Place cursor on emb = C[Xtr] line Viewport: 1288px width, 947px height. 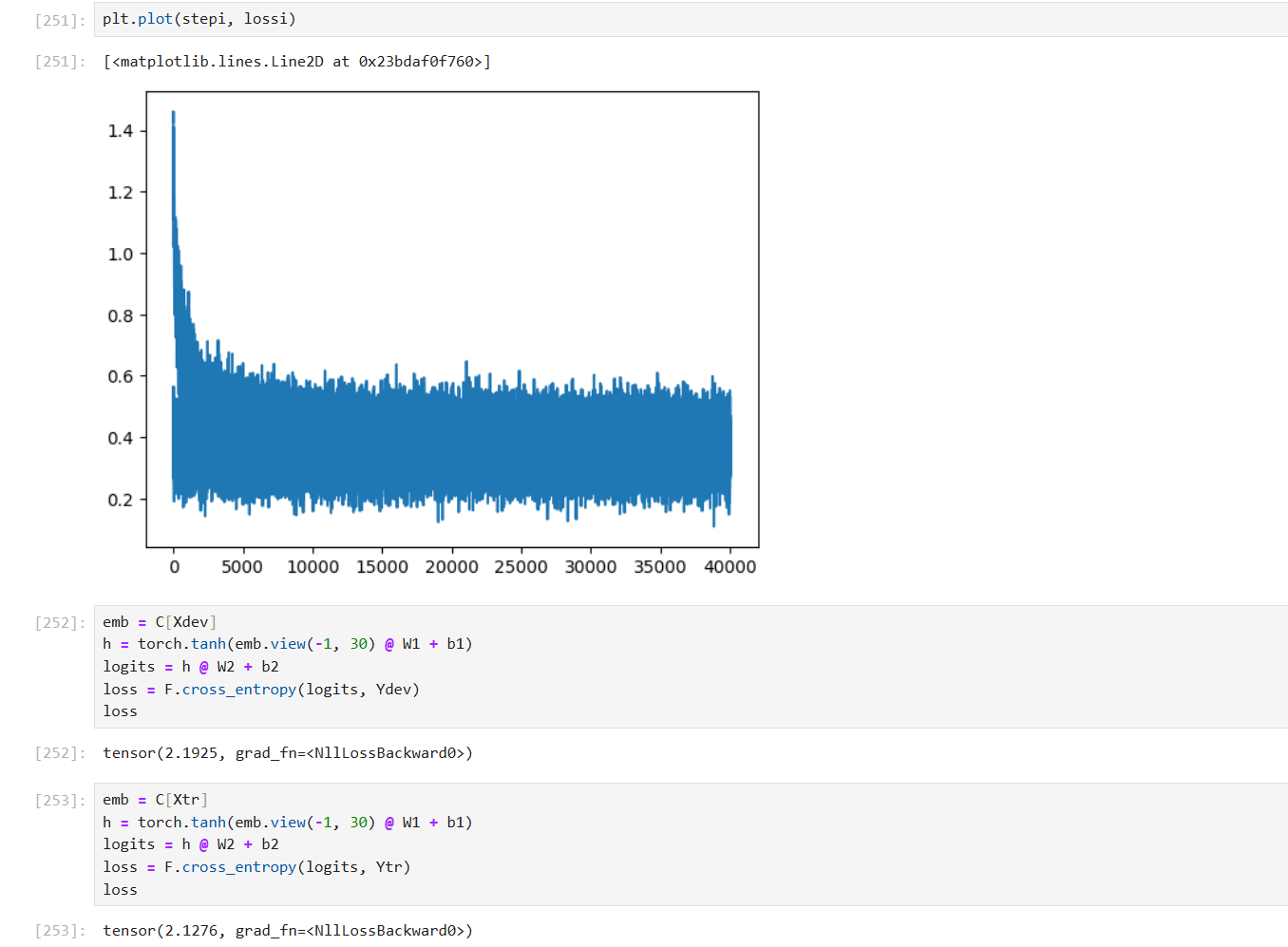tap(155, 800)
